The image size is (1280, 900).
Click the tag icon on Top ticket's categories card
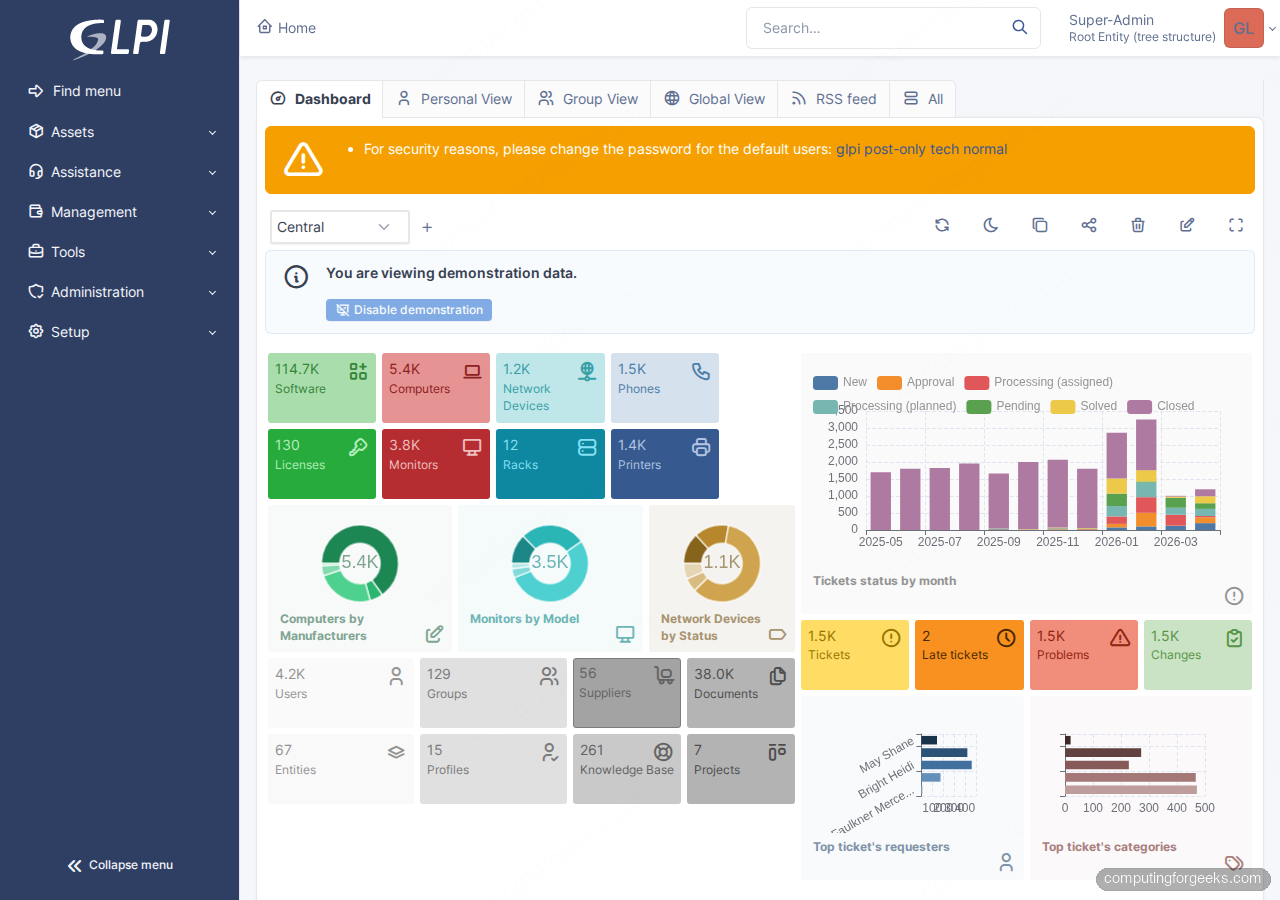click(1233, 862)
